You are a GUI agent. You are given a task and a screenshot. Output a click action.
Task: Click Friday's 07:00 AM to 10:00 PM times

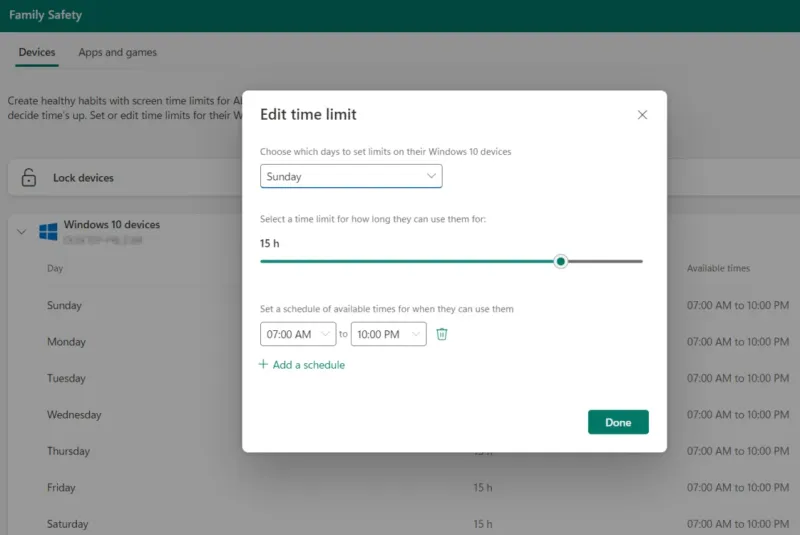tap(738, 488)
